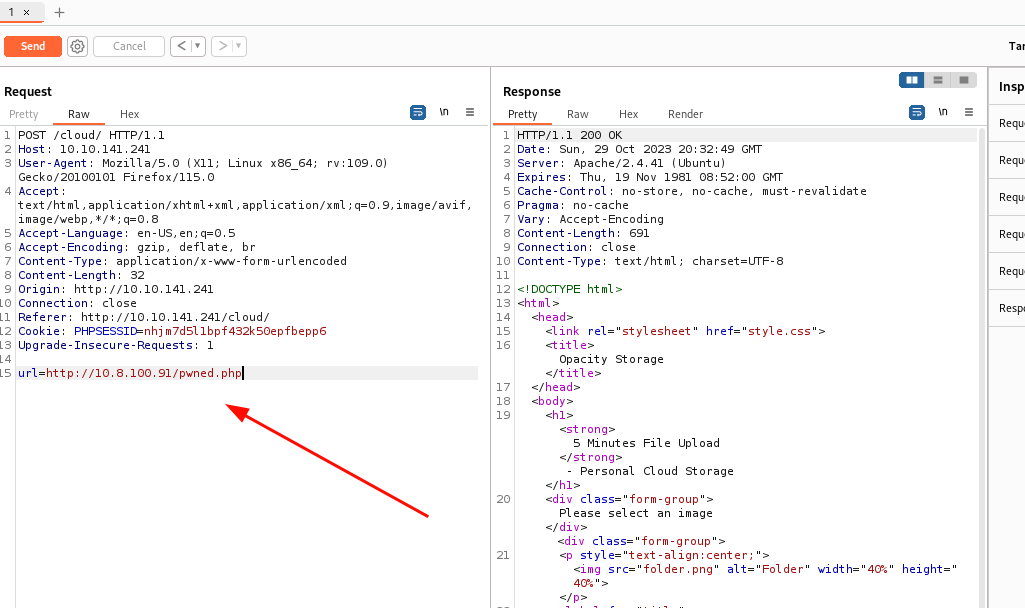Switch Response view to Hex tab
Viewport: 1025px width, 608px height.
[628, 114]
